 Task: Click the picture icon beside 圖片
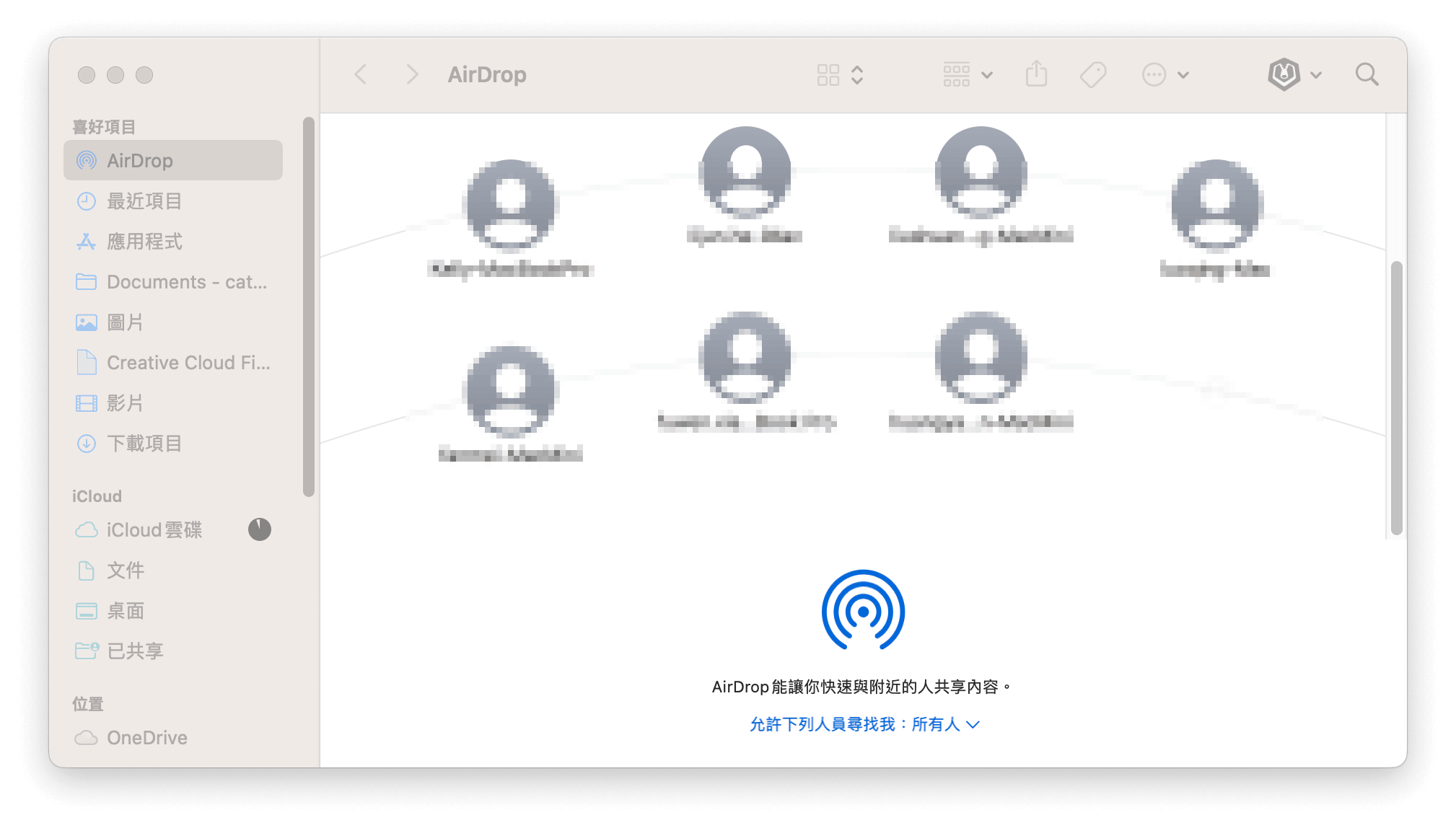87,322
